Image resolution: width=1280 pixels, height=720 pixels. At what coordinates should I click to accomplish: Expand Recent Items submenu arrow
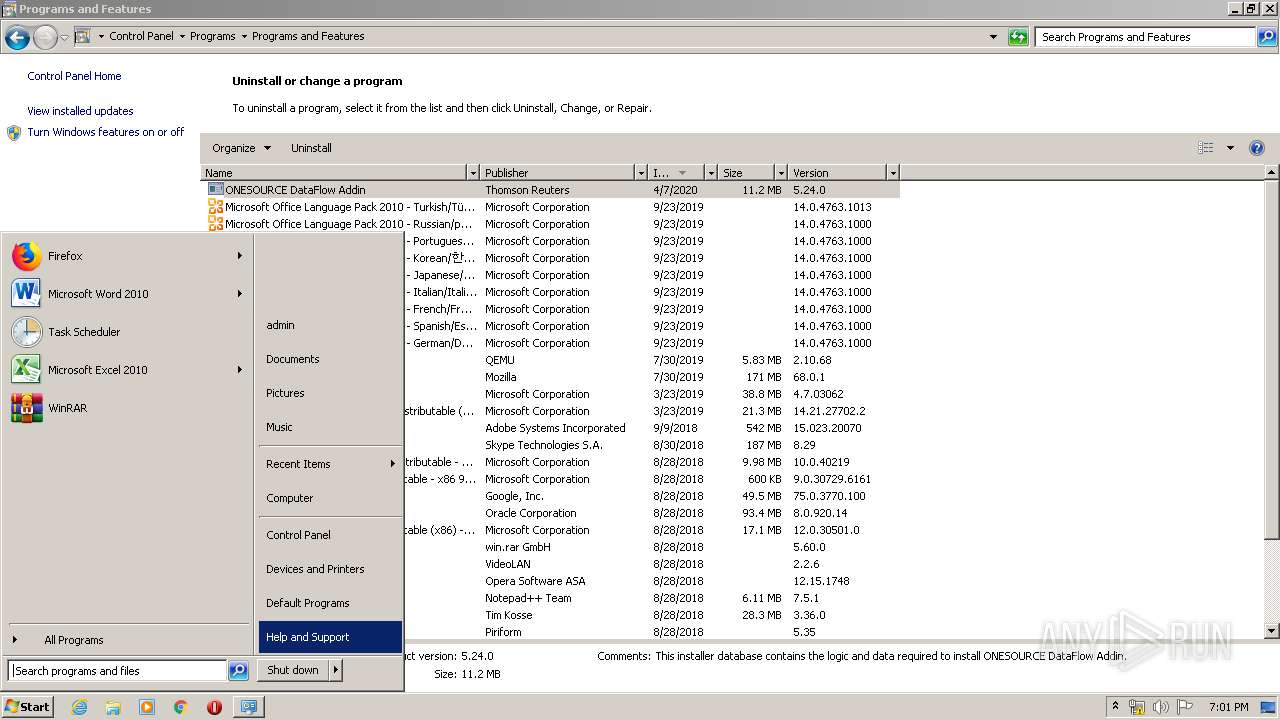coord(393,464)
